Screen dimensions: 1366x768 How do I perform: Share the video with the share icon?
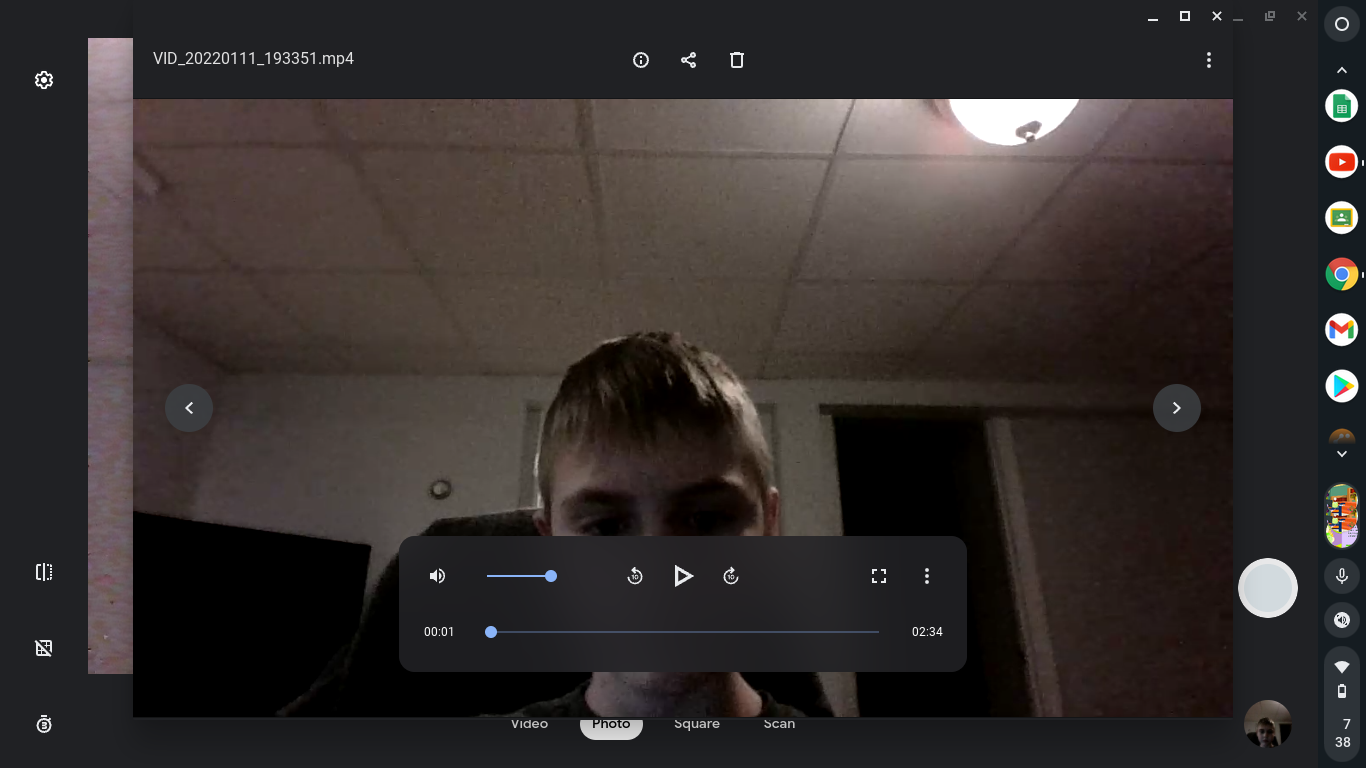tap(688, 60)
